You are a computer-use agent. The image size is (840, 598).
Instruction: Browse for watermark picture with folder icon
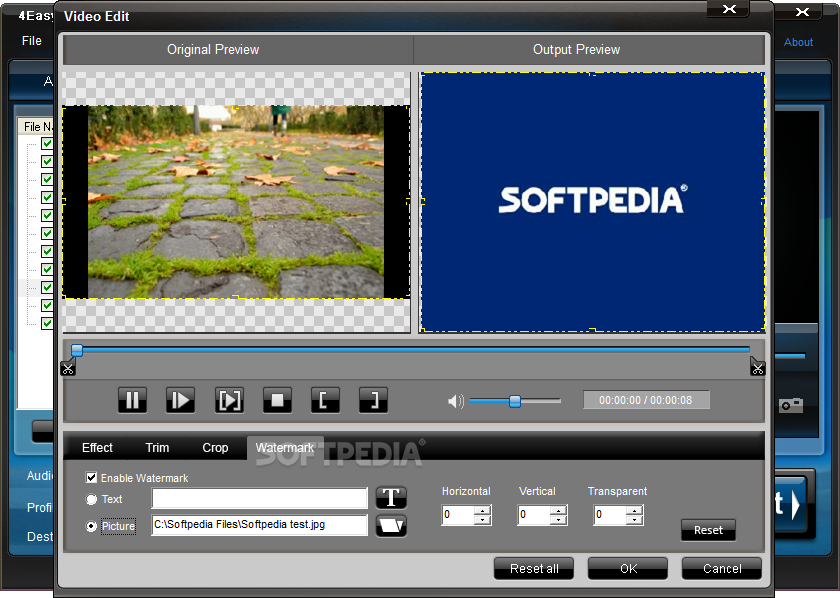[x=391, y=526]
